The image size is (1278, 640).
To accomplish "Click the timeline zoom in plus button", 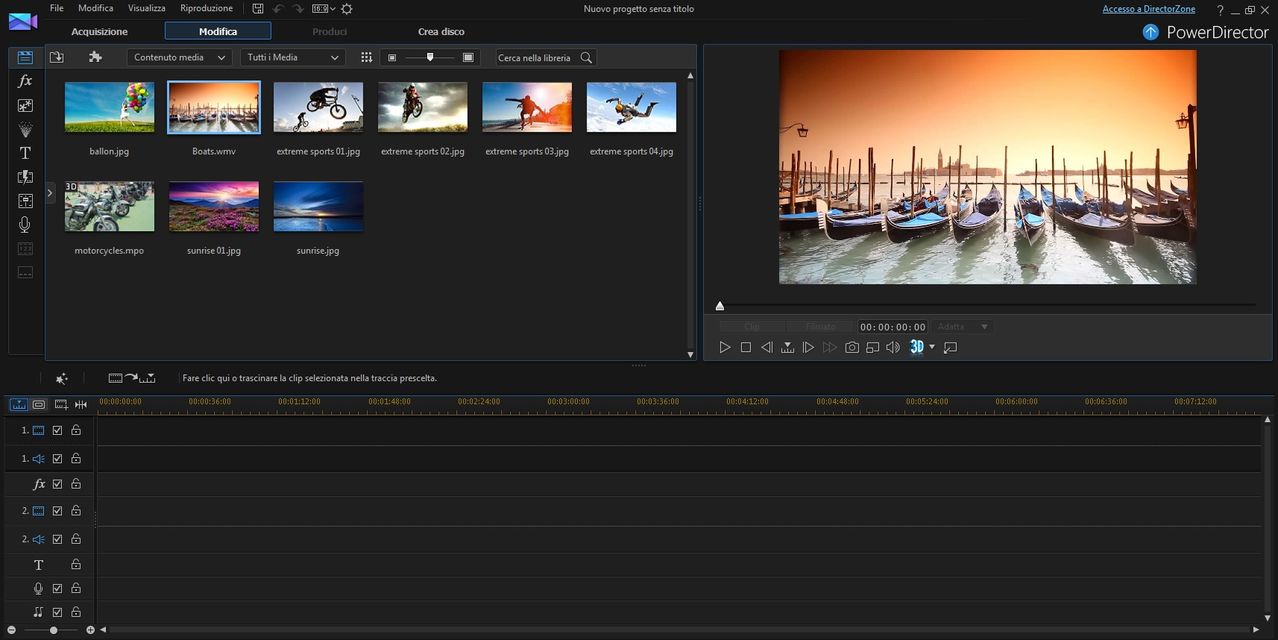I will click(x=90, y=630).
